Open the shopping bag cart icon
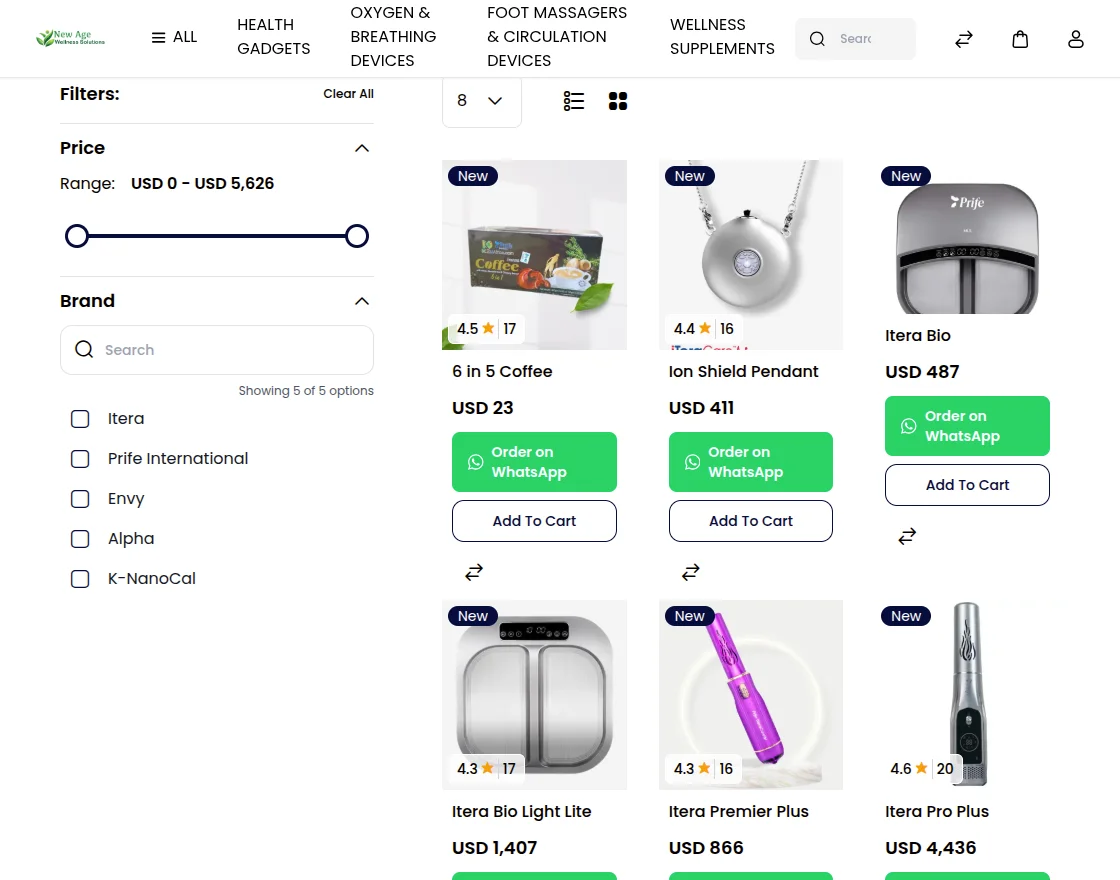This screenshot has width=1120, height=880. tap(1020, 39)
